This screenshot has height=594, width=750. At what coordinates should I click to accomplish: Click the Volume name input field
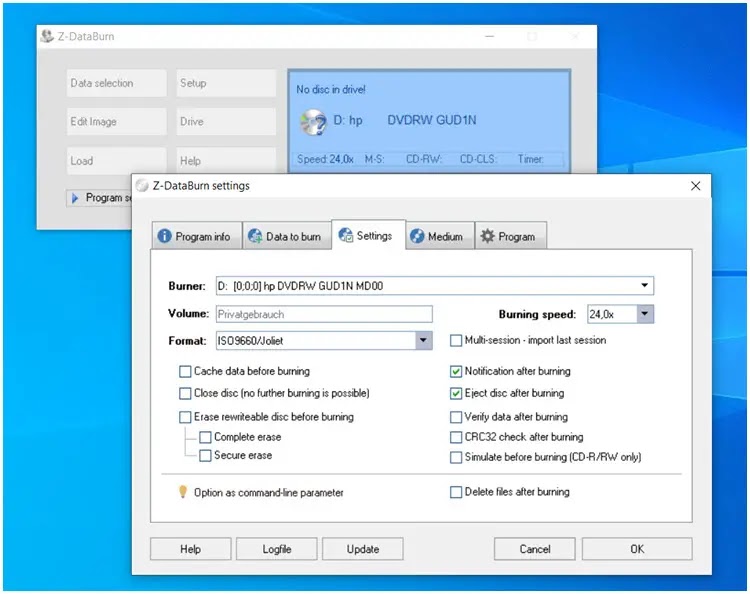324,314
